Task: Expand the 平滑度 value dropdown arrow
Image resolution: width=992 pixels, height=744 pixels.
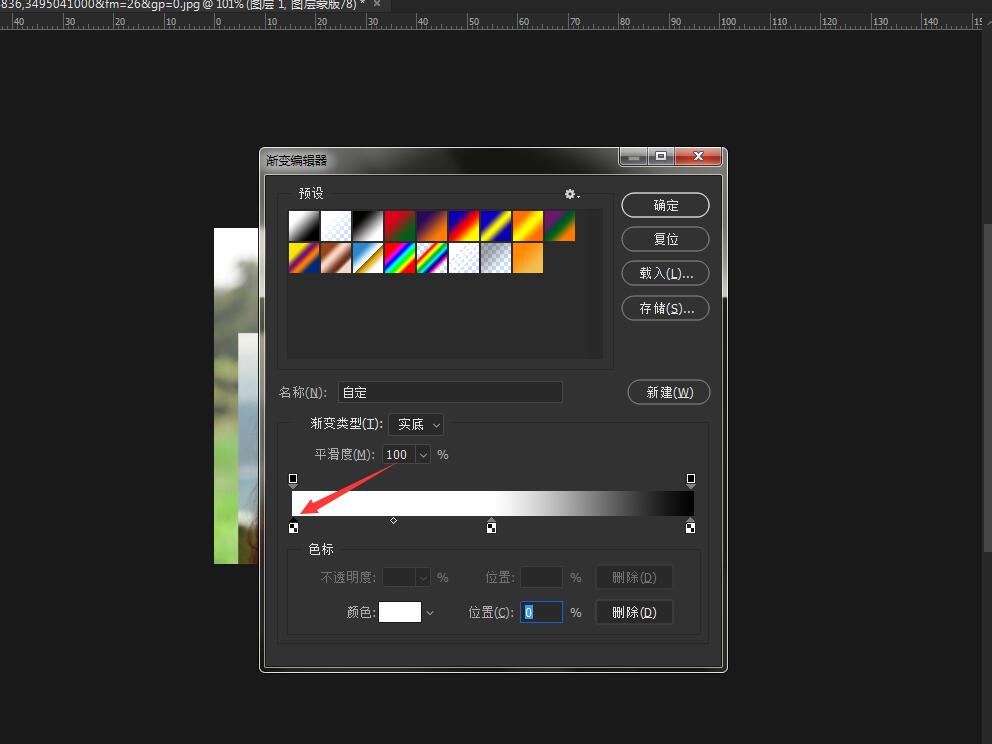Action: (423, 455)
